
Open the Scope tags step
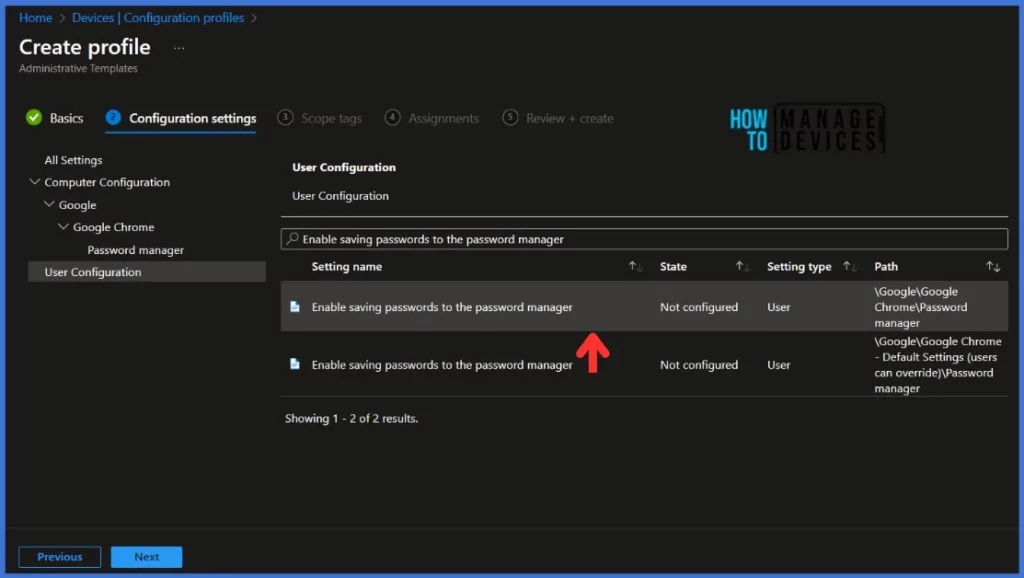tap(319, 118)
